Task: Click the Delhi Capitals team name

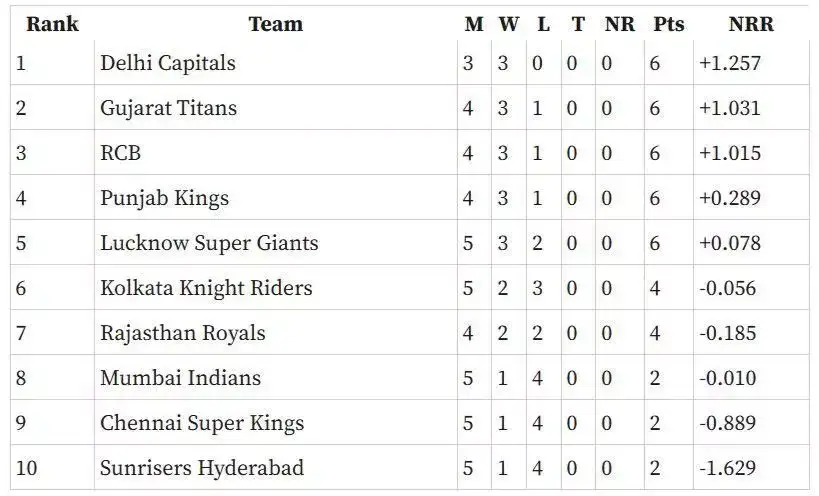Action: pyautogui.click(x=168, y=63)
